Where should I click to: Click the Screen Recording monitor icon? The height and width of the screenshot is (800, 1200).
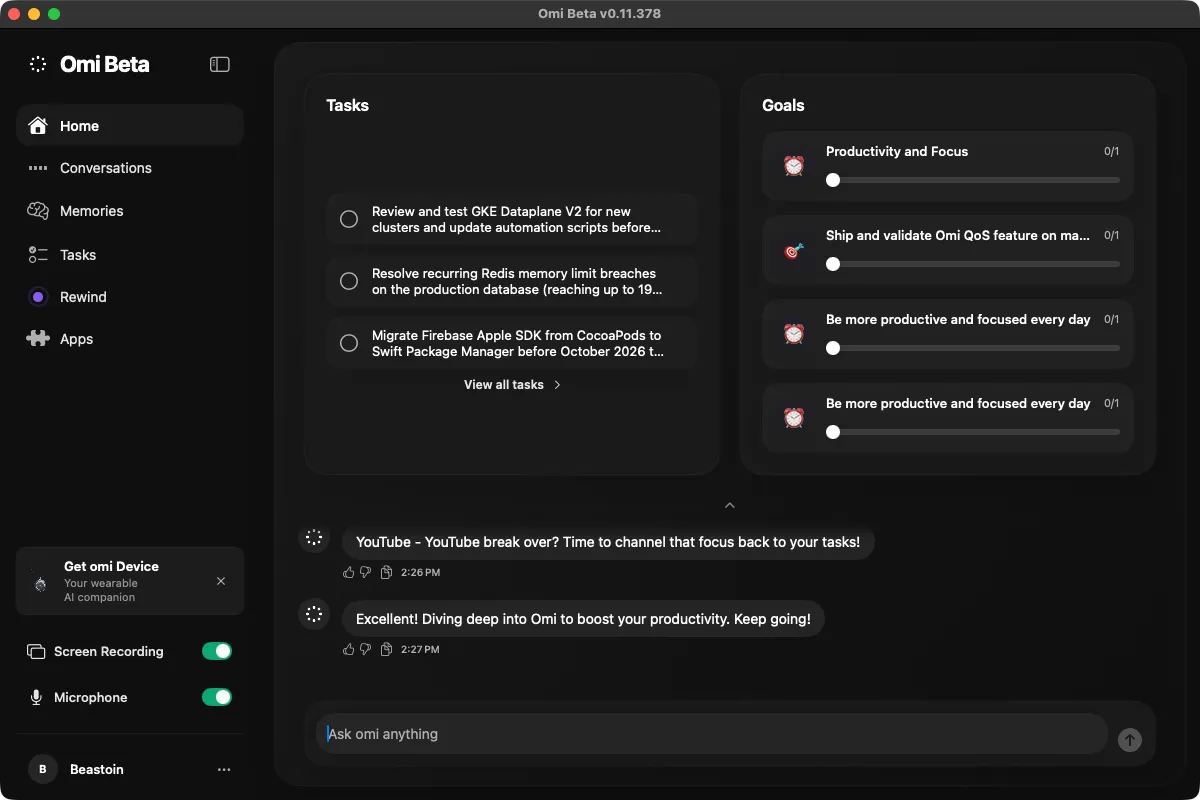[x=36, y=652]
